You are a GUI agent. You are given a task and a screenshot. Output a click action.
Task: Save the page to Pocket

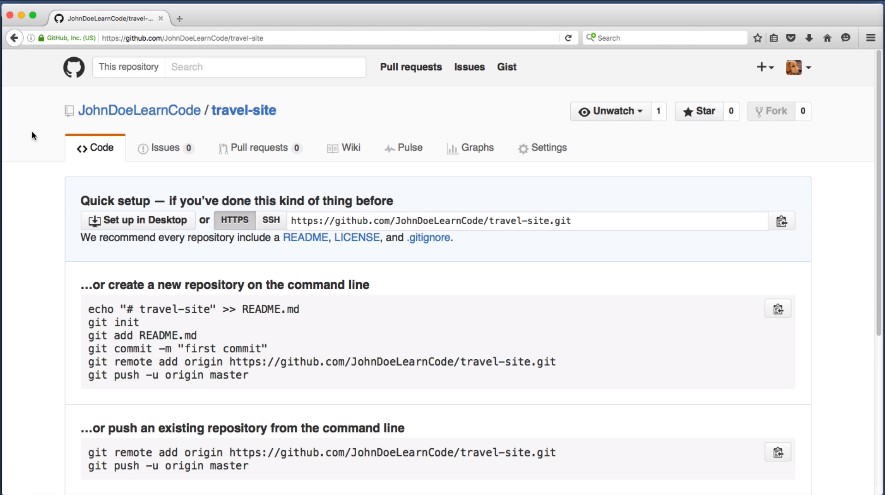[792, 38]
